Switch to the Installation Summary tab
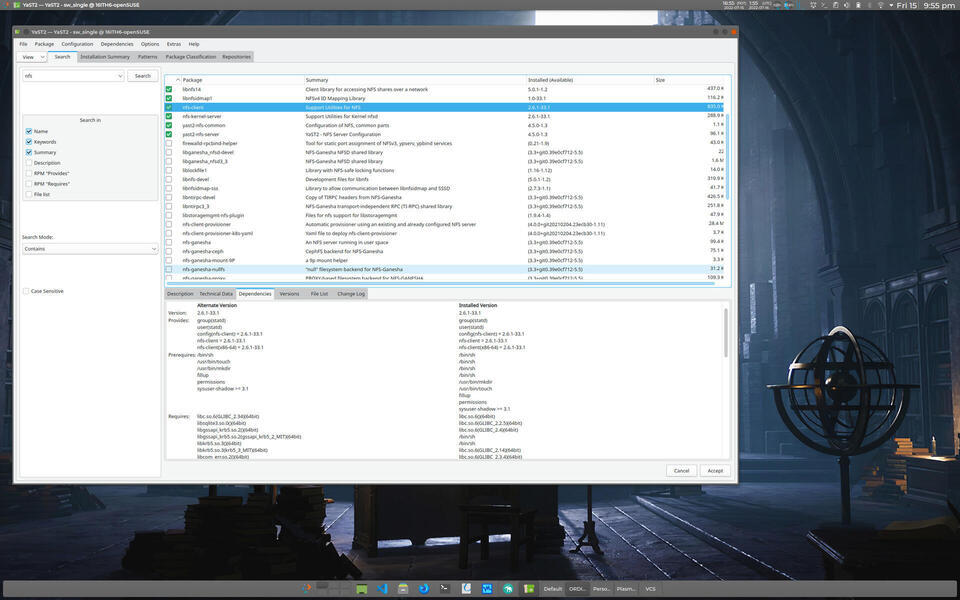This screenshot has width=960, height=600. 105,57
